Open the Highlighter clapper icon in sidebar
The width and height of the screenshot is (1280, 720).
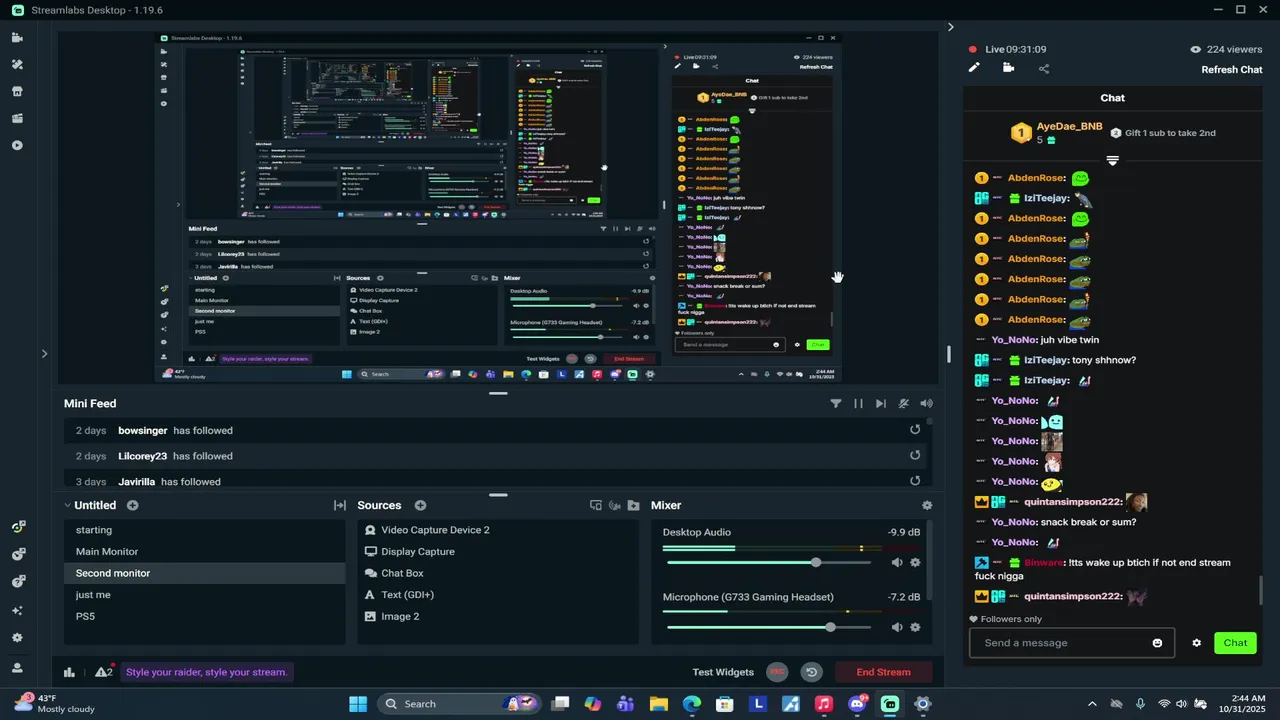[17, 119]
